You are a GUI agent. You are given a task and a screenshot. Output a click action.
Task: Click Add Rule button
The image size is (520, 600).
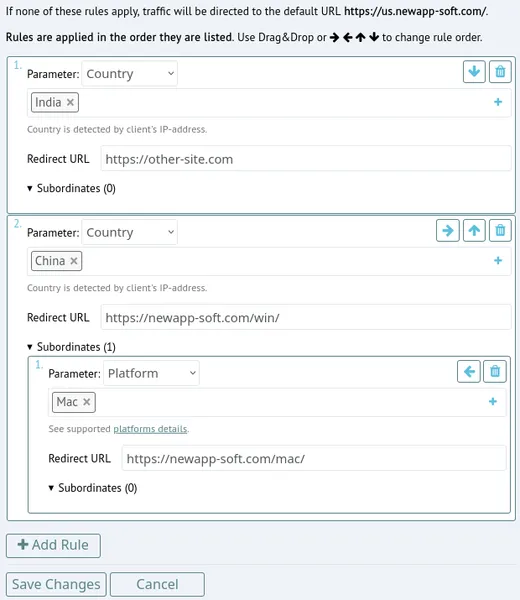click(53, 545)
